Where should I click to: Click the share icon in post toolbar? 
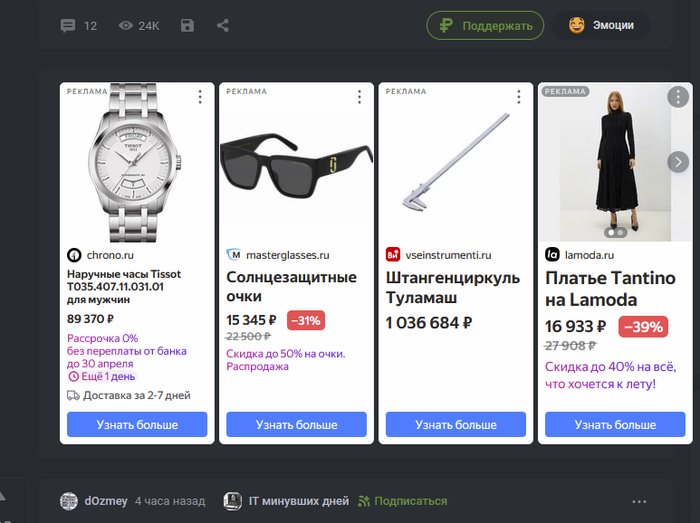pyautogui.click(x=223, y=26)
